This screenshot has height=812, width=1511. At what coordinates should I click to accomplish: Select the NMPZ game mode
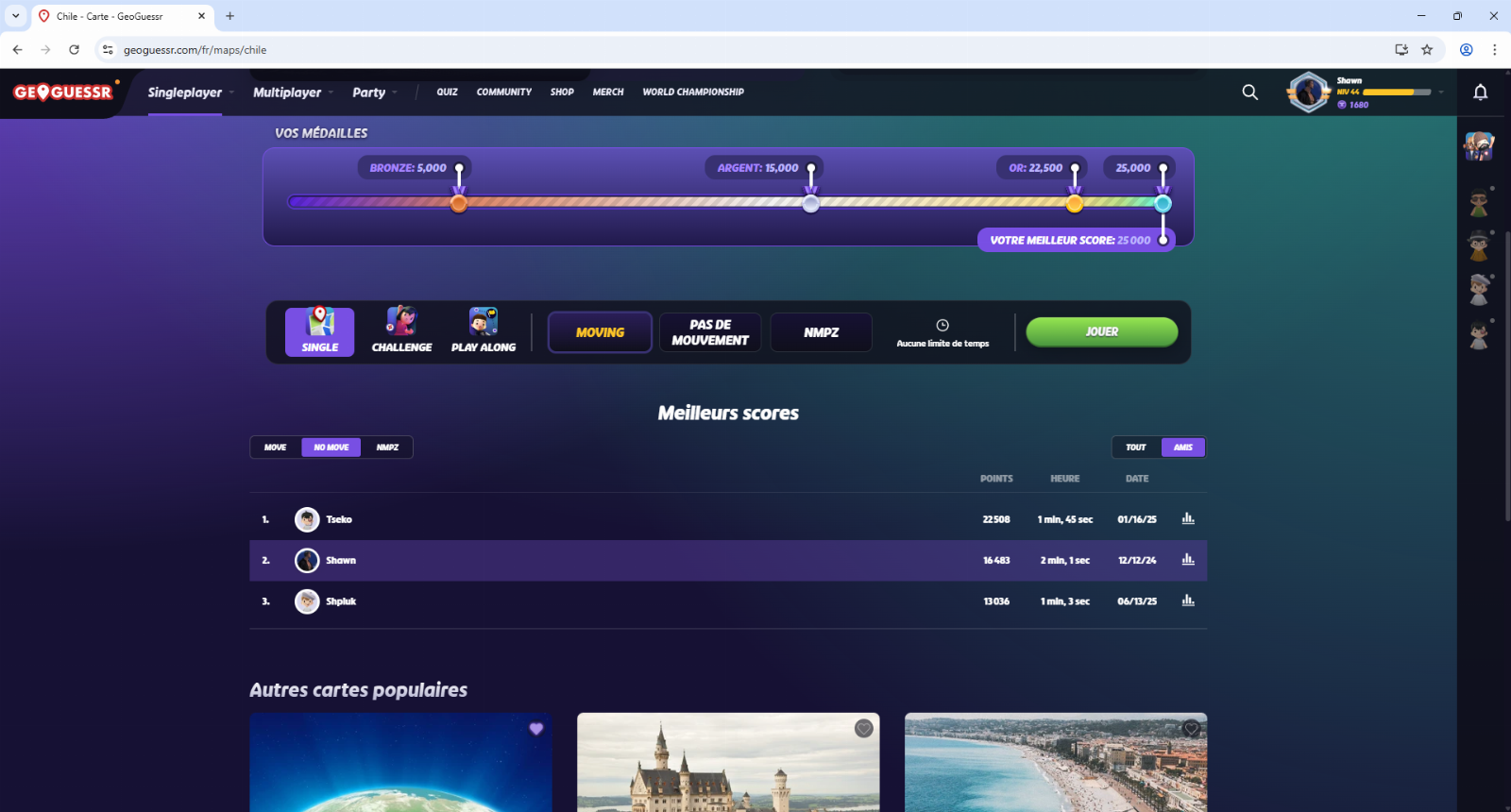pyautogui.click(x=821, y=332)
